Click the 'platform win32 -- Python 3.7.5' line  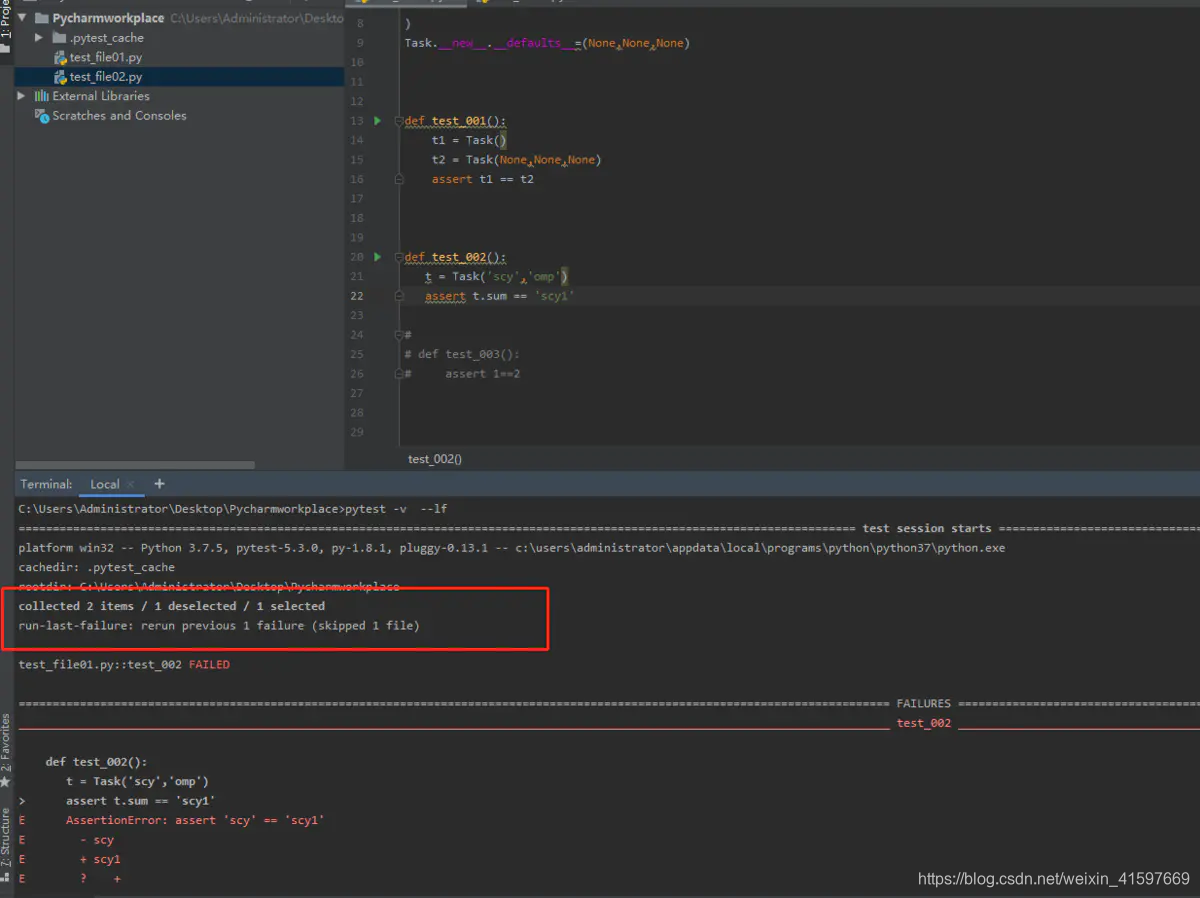[x=512, y=548]
